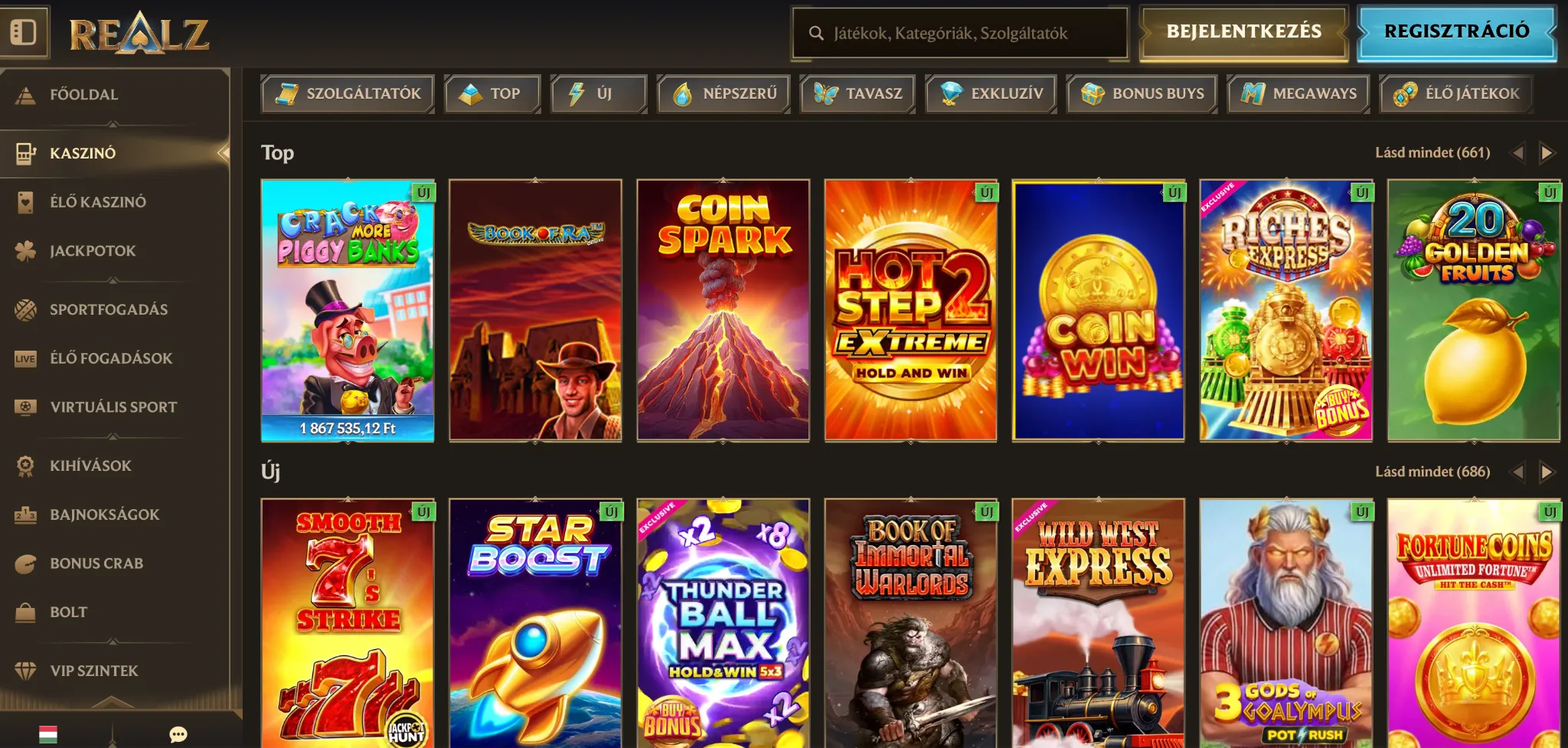Change language via Hungarian flag icon

(x=48, y=734)
